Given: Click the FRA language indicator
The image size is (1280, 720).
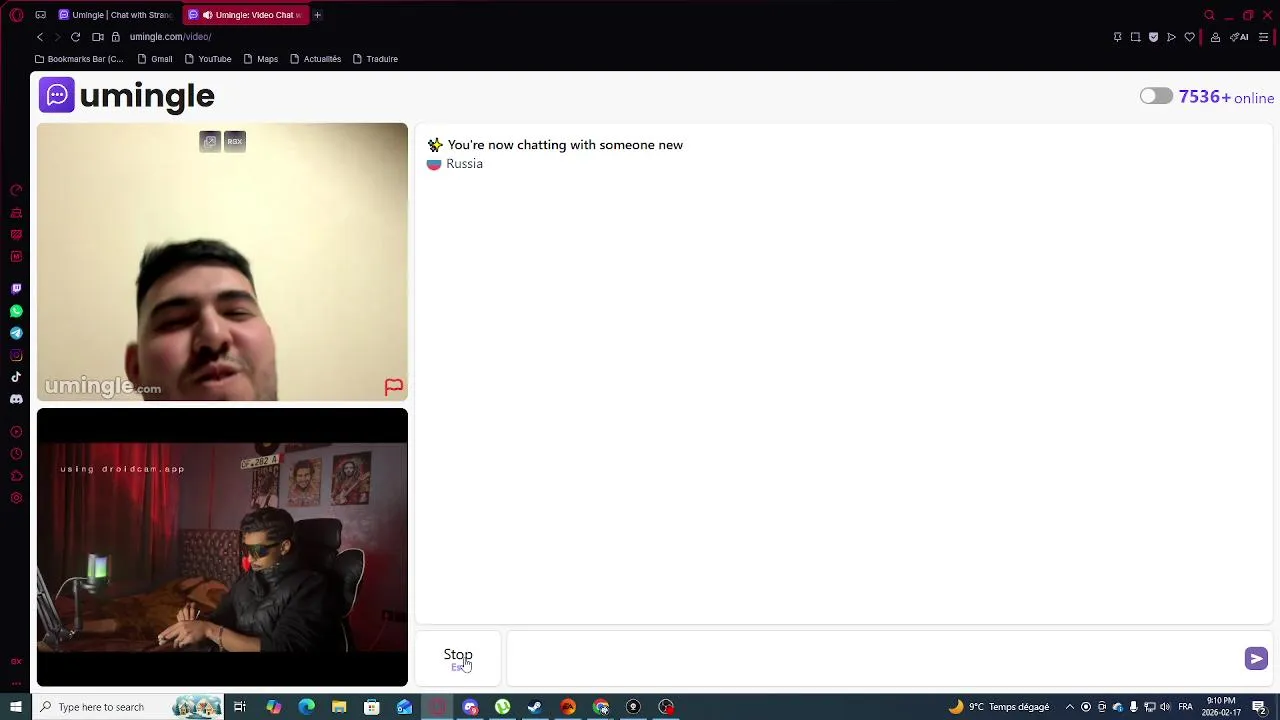Looking at the screenshot, I should [x=1185, y=707].
